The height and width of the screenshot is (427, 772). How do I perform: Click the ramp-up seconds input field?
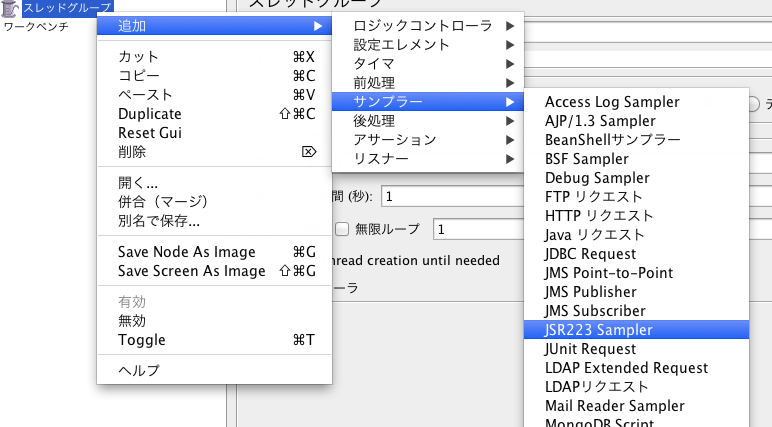[452, 197]
